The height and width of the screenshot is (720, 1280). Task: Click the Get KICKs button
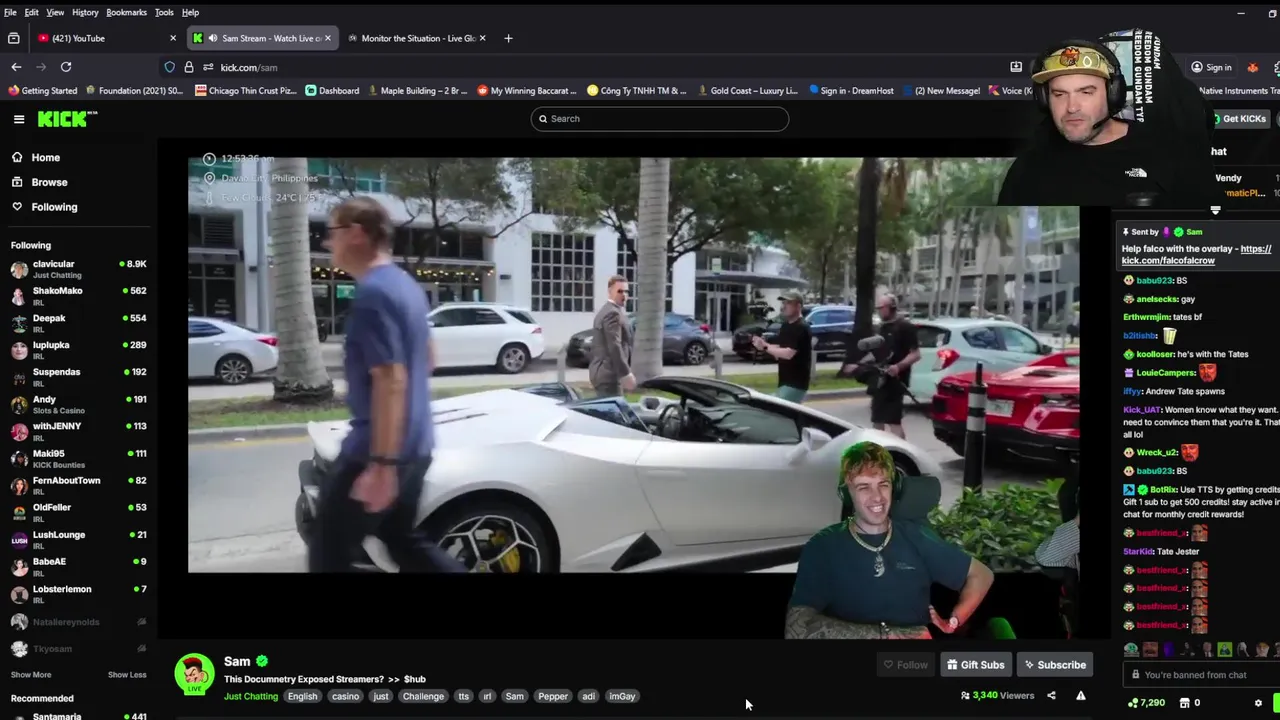pos(1239,119)
